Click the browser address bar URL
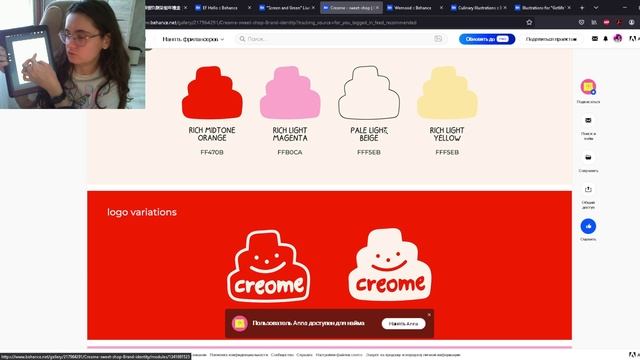Image resolution: width=640 pixels, height=360 pixels. coord(282,22)
